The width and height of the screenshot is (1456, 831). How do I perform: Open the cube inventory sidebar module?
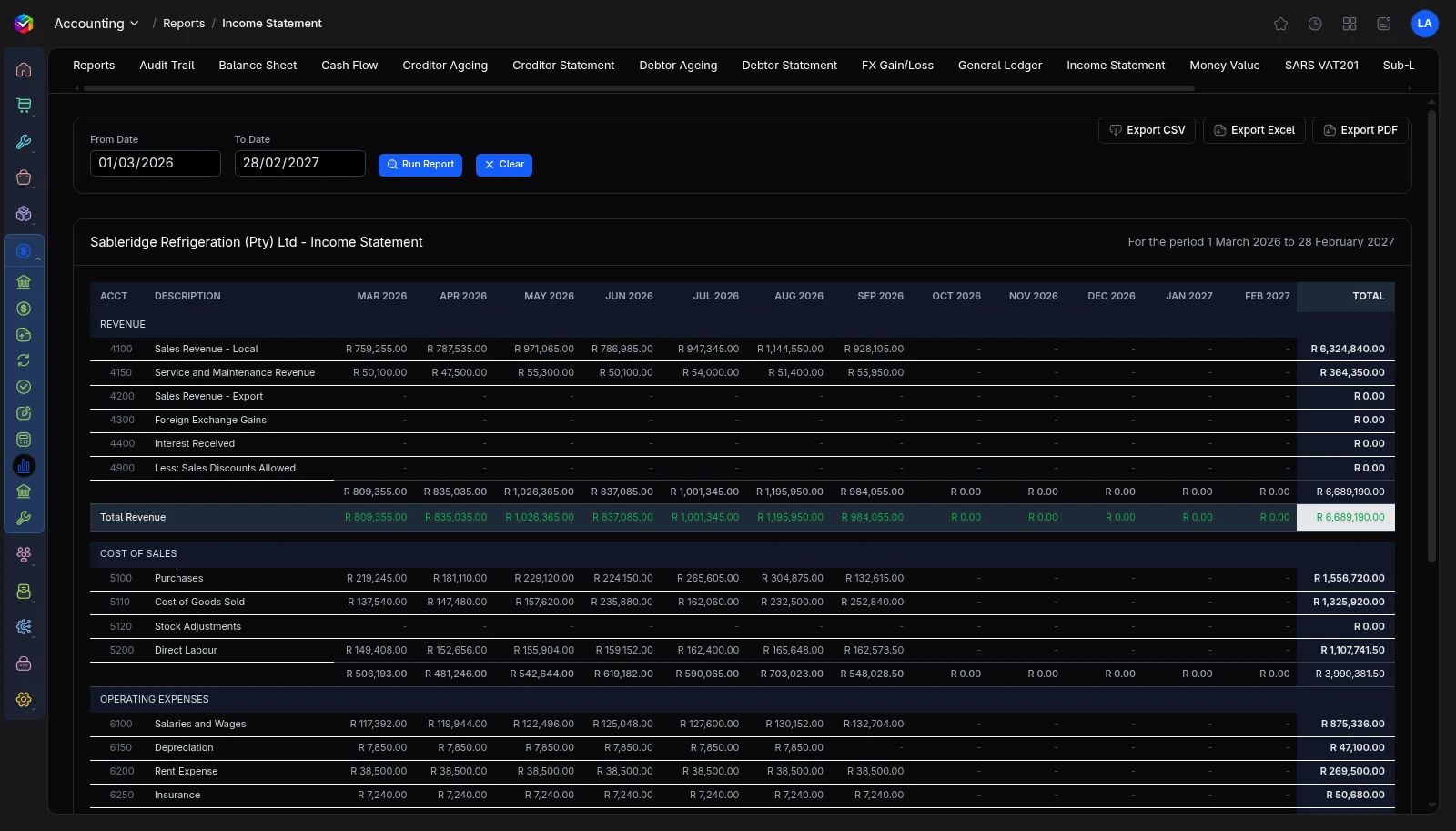click(x=24, y=214)
